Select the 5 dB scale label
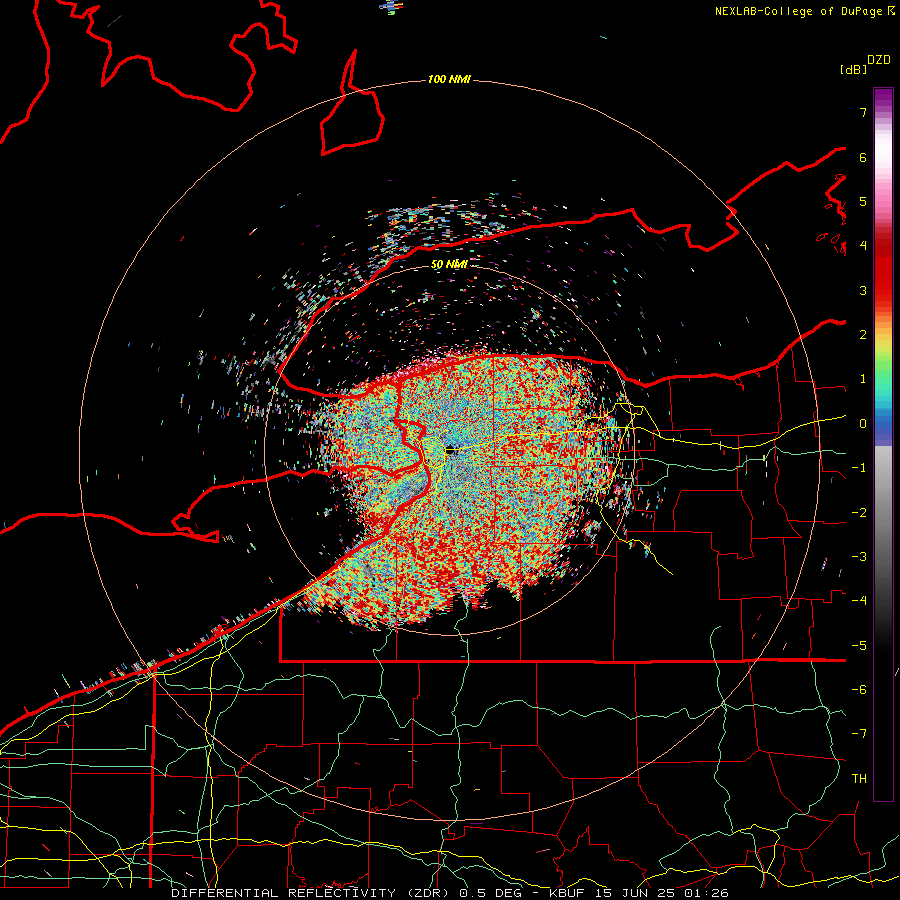900x900 pixels. tap(863, 201)
